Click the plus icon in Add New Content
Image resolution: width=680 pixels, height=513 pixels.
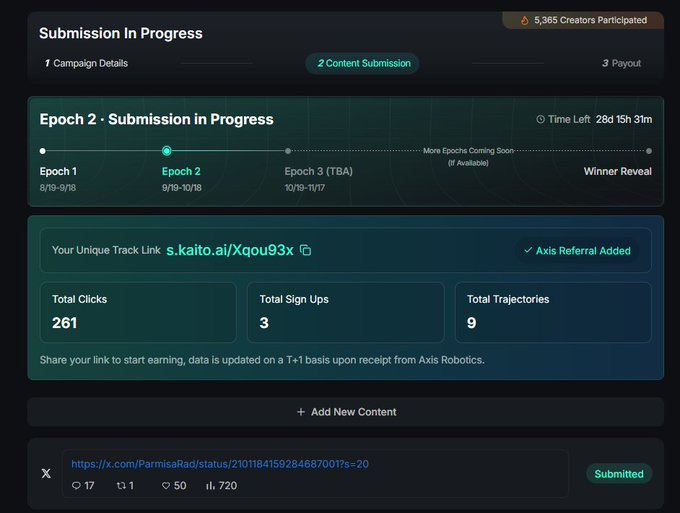tap(301, 412)
